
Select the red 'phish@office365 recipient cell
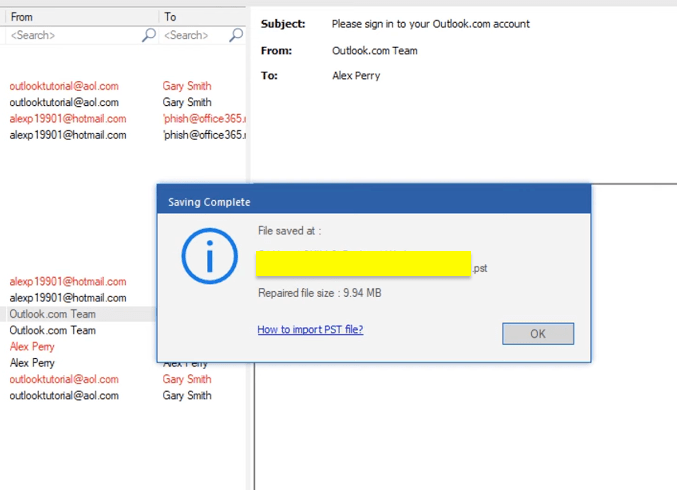click(x=204, y=119)
